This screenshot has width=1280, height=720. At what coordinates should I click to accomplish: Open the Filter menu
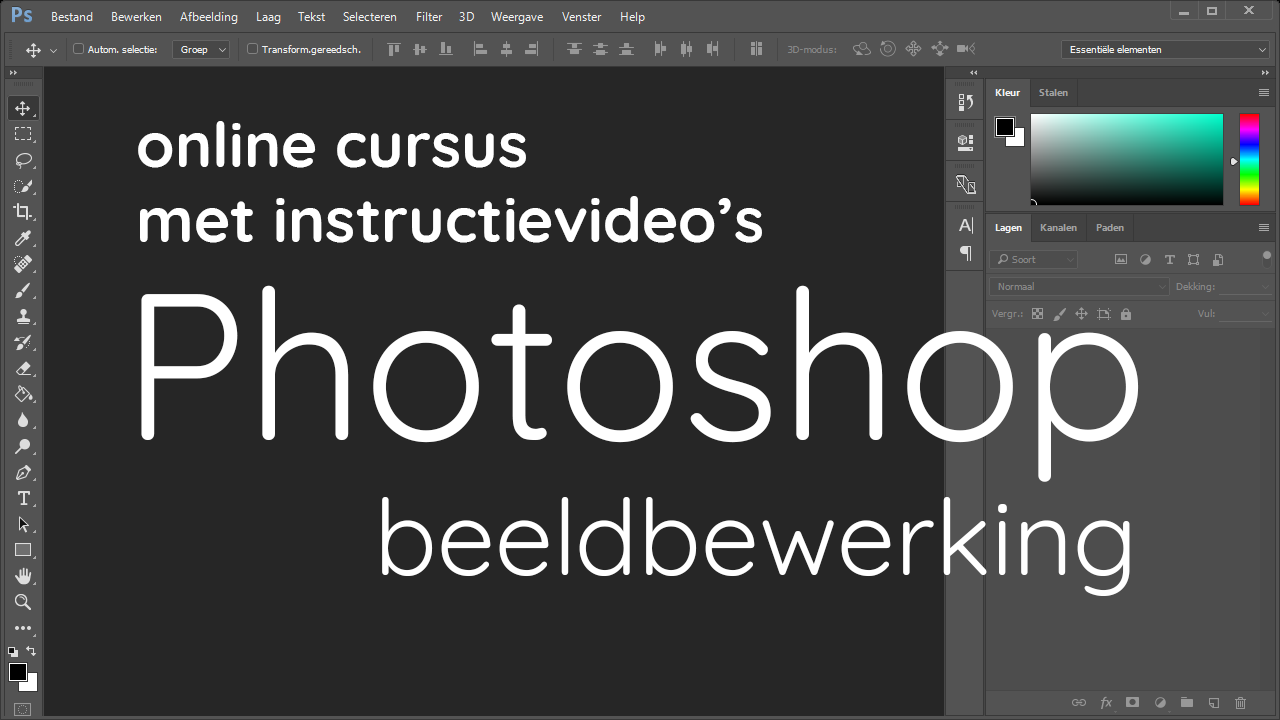(x=429, y=17)
